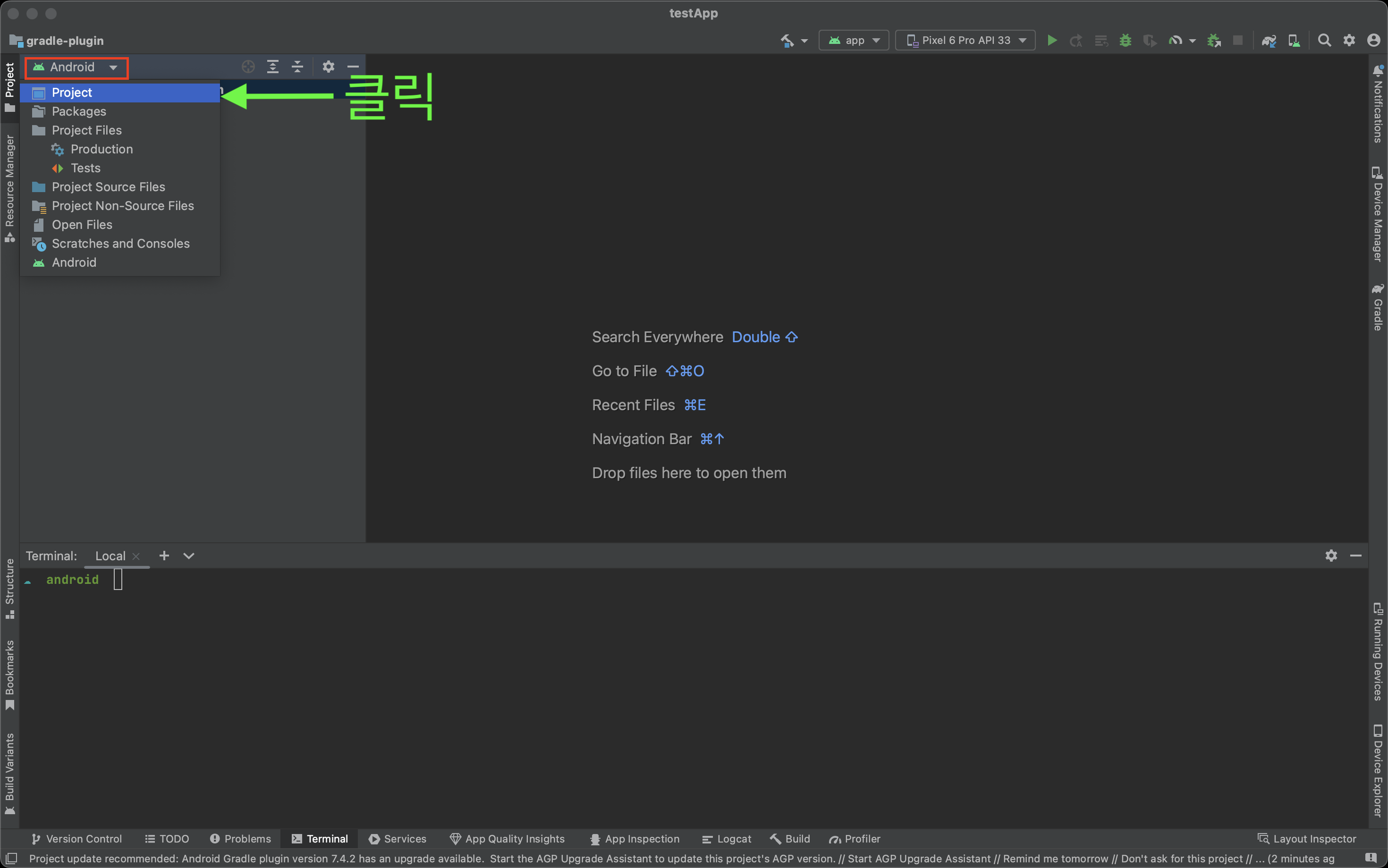Open the Android project view dropdown
Viewport: 1388px width, 868px height.
click(76, 67)
